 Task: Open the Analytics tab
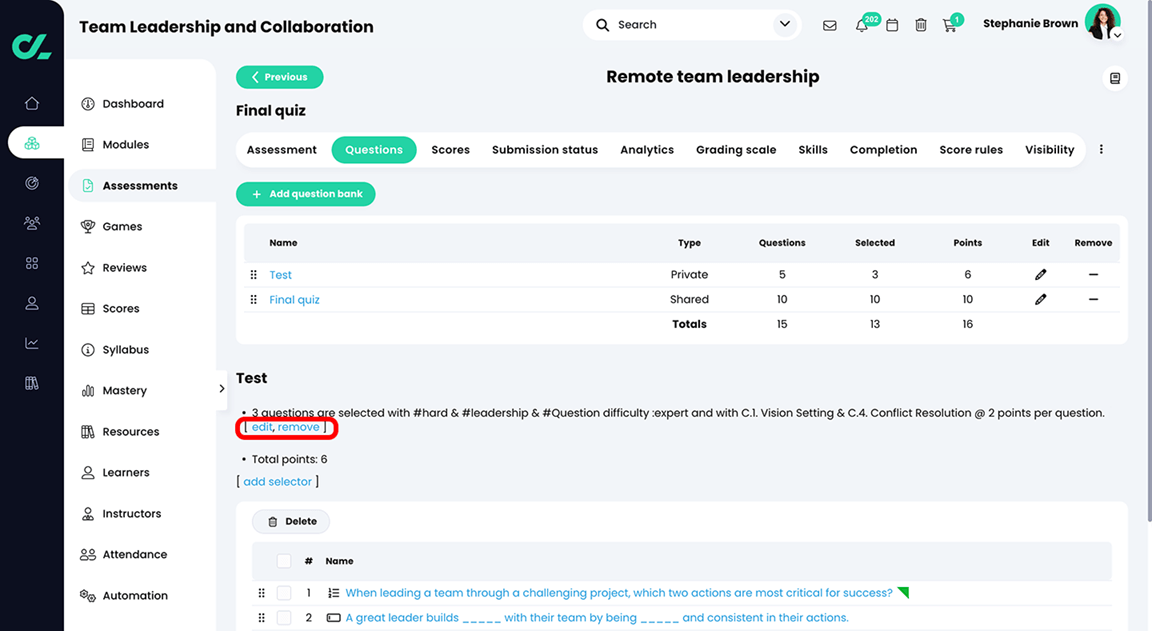pos(647,150)
